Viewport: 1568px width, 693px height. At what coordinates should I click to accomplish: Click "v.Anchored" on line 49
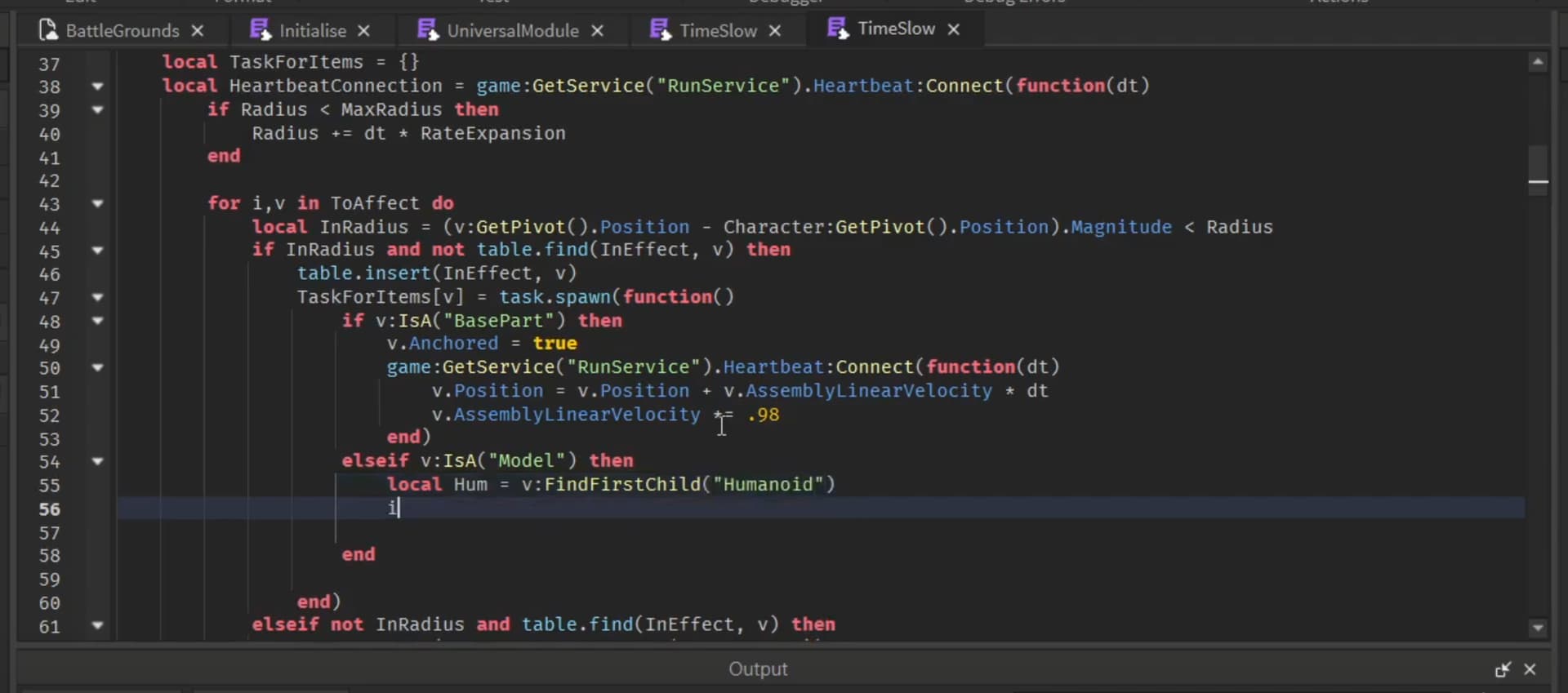(x=443, y=344)
